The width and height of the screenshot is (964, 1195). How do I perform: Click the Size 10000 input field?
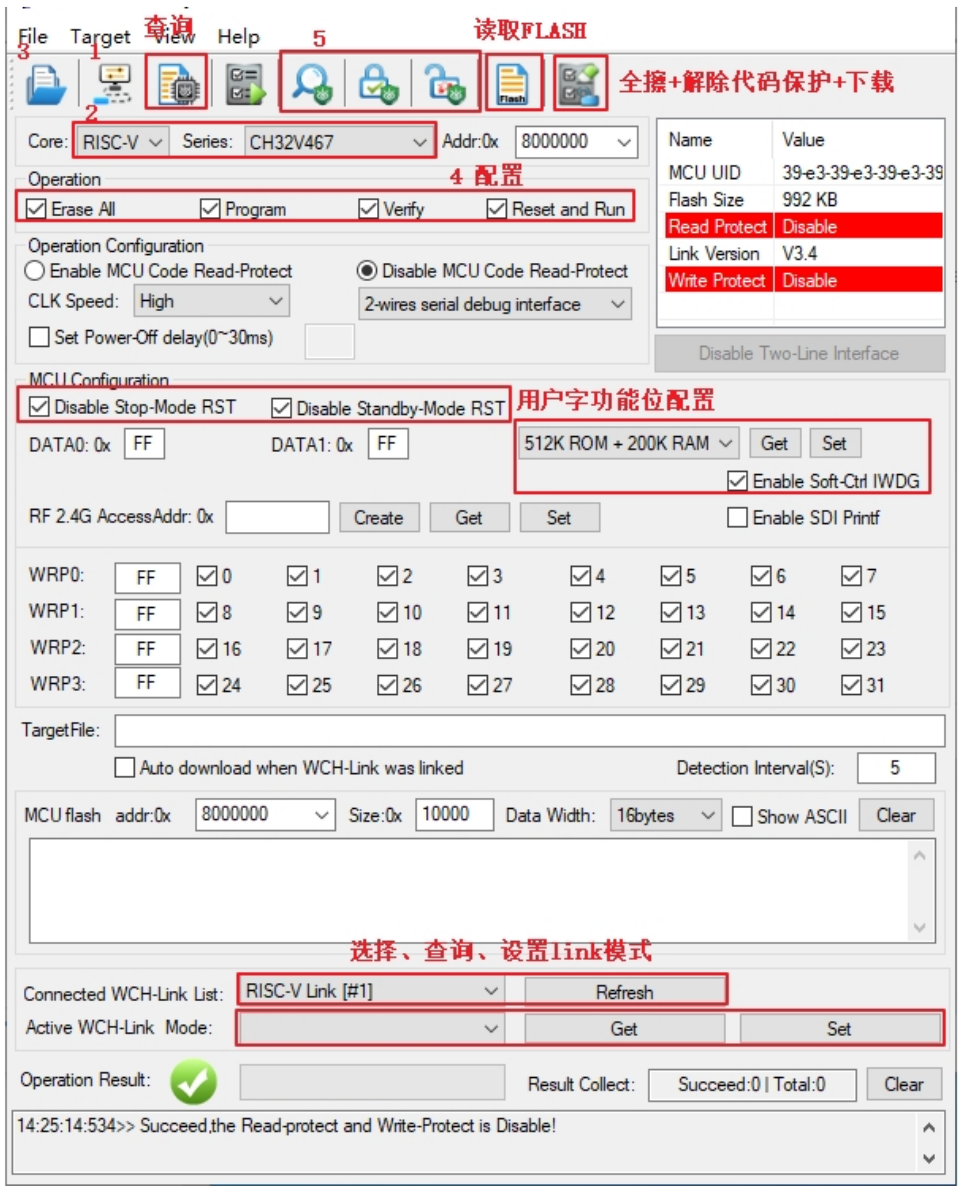click(x=455, y=815)
